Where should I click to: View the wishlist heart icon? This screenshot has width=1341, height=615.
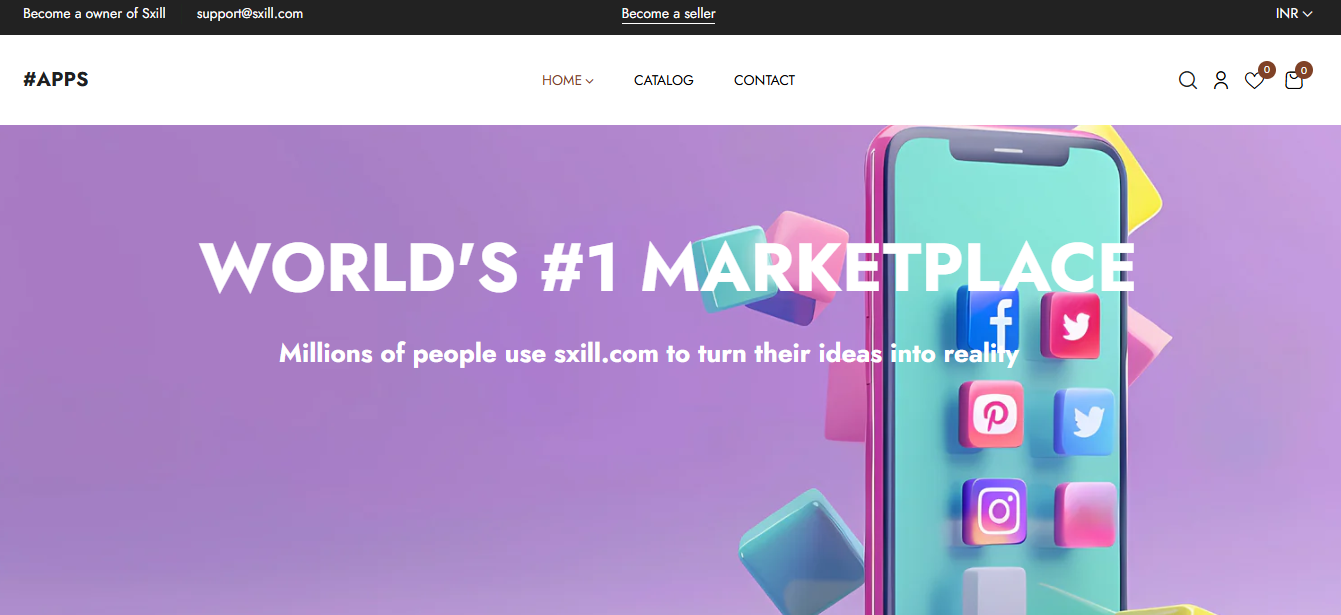point(1254,80)
